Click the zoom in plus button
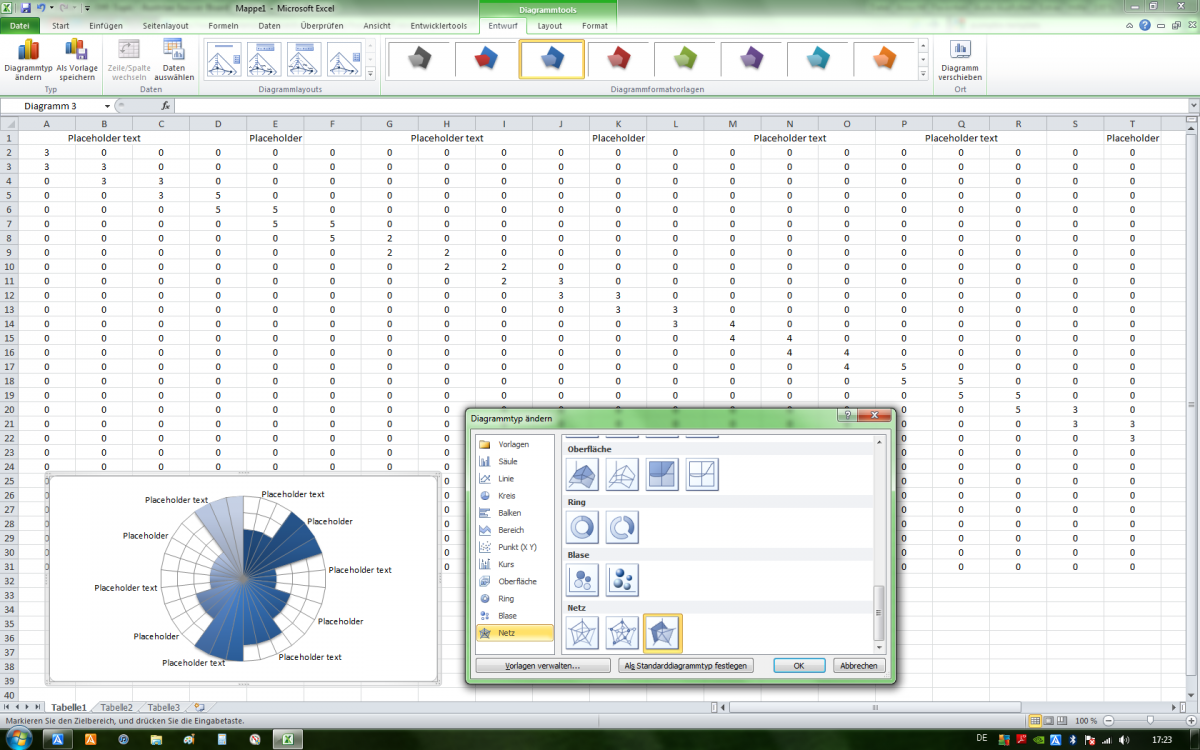This screenshot has height=750, width=1200. click(x=1193, y=720)
